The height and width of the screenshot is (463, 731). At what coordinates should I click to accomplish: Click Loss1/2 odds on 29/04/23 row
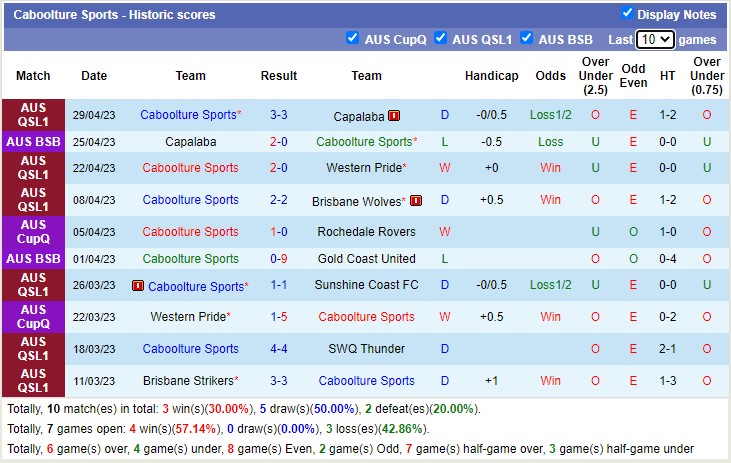click(x=551, y=115)
